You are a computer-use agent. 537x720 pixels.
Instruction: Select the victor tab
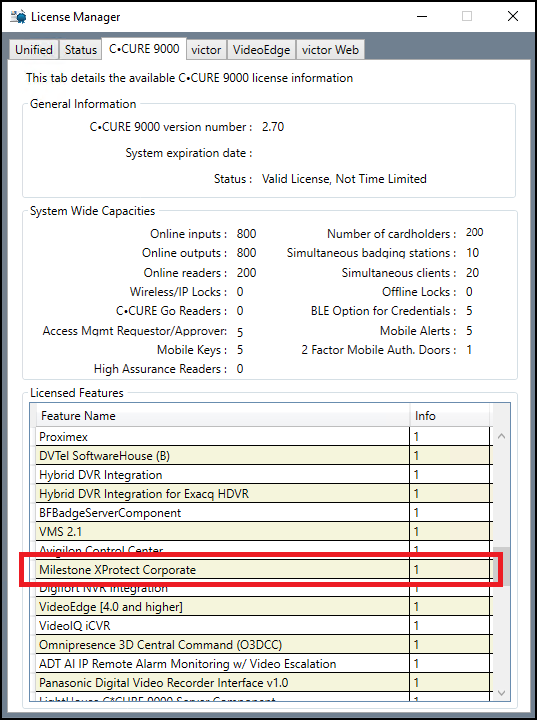coord(206,50)
